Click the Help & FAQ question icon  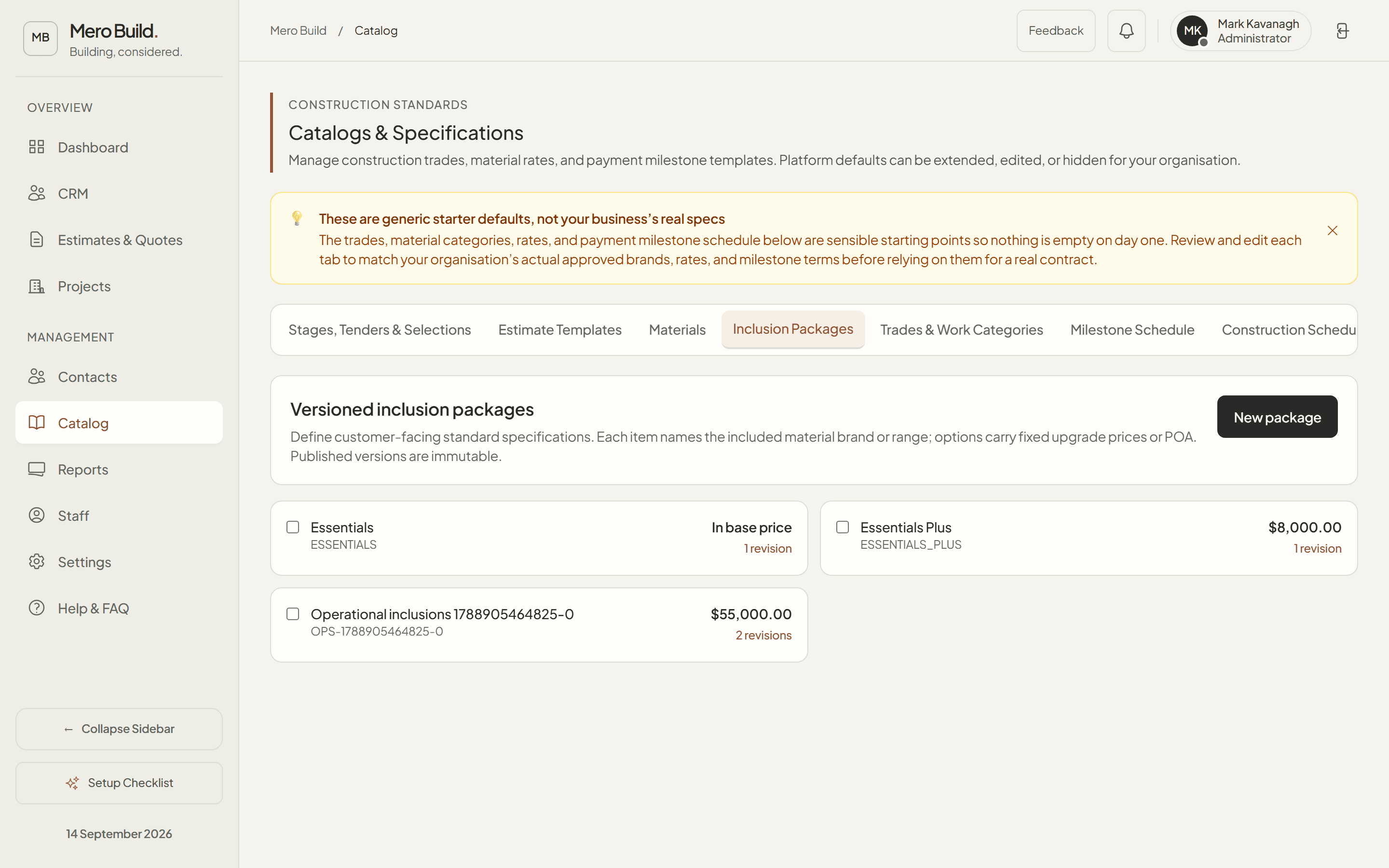click(37, 608)
